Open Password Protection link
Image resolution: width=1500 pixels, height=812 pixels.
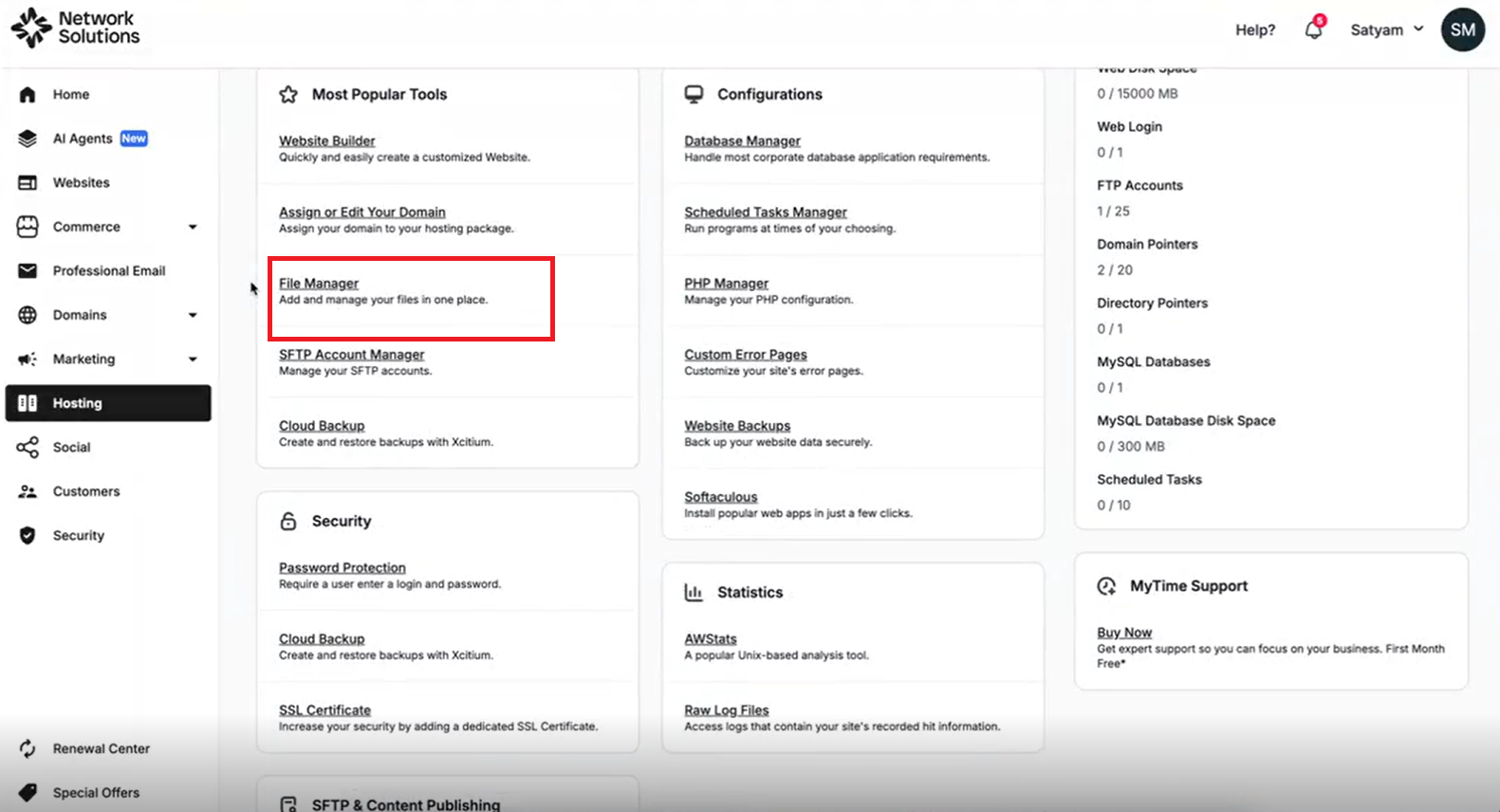click(342, 567)
